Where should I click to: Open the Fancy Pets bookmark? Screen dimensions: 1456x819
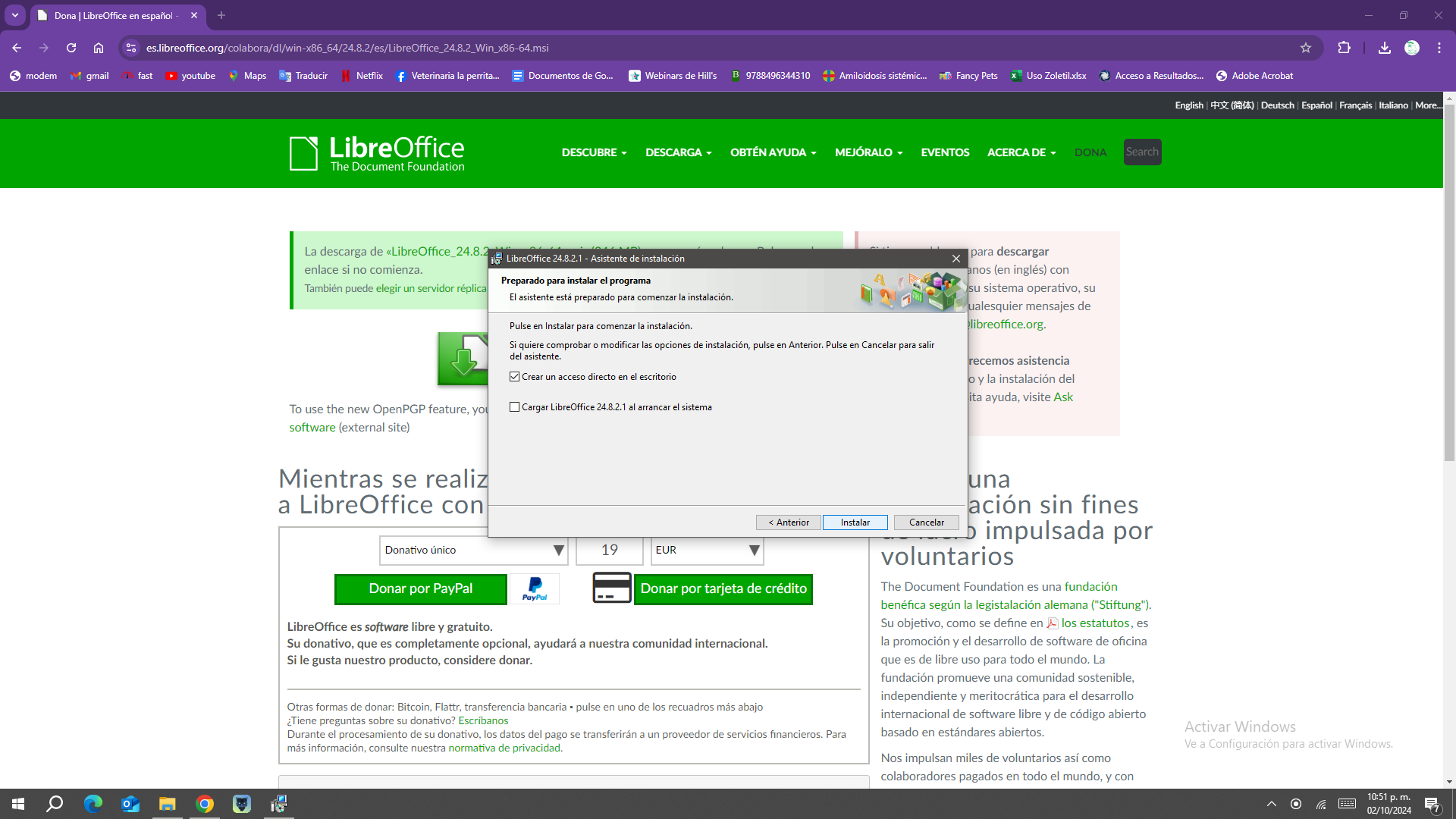tap(968, 76)
